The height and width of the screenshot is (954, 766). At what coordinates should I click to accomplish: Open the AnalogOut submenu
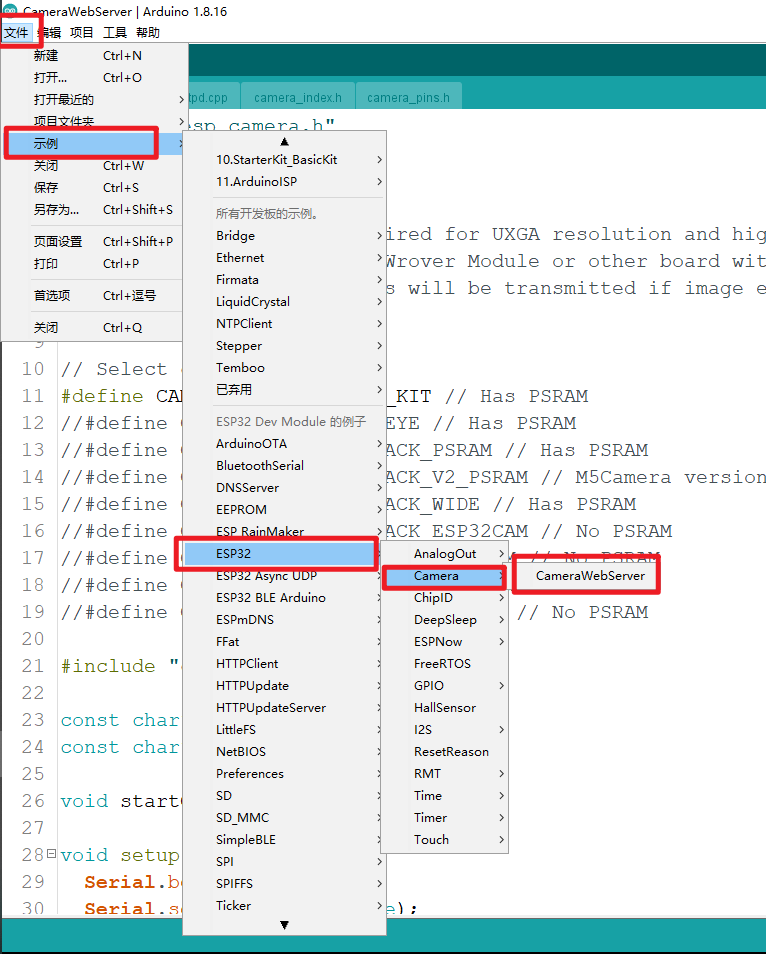(444, 554)
